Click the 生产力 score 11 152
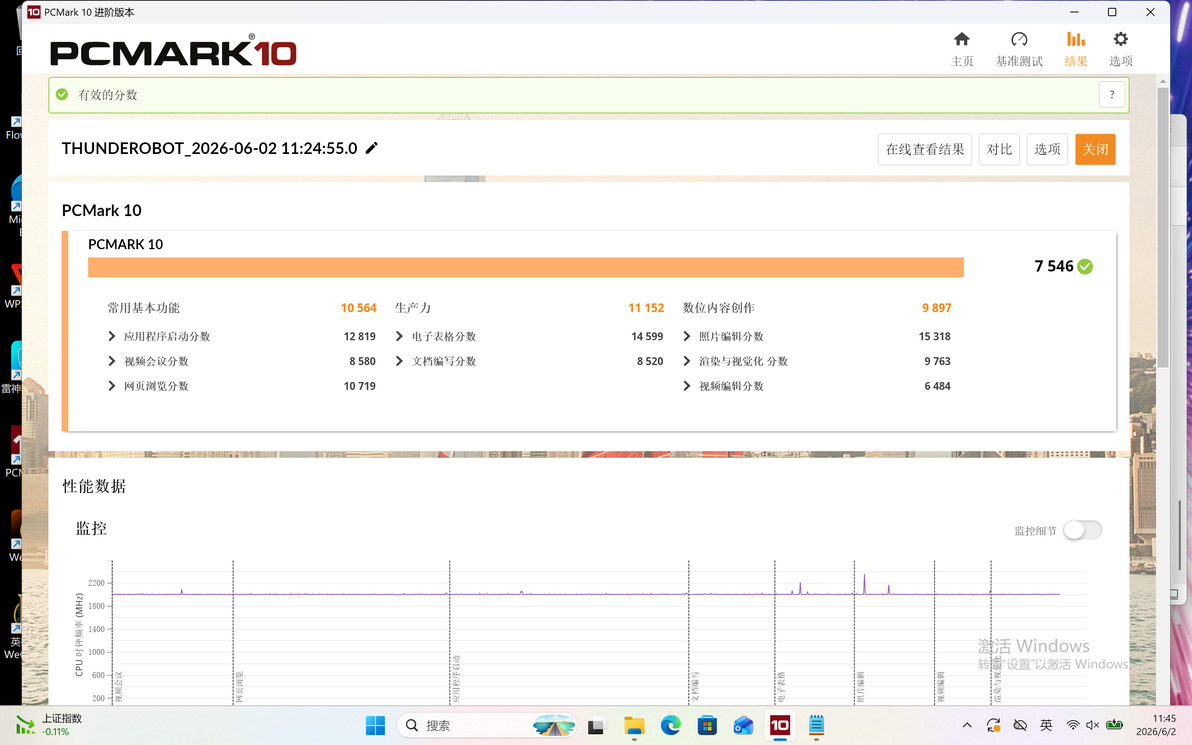The image size is (1192, 745). pos(646,308)
